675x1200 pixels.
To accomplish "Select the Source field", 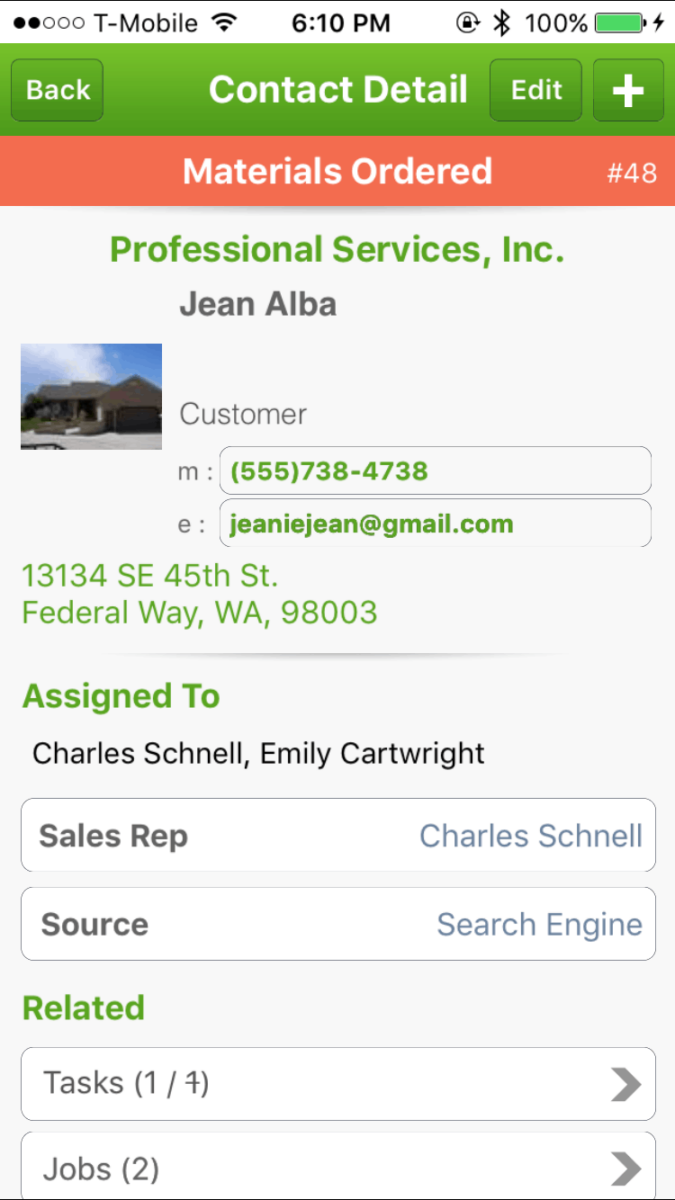I will tap(338, 924).
